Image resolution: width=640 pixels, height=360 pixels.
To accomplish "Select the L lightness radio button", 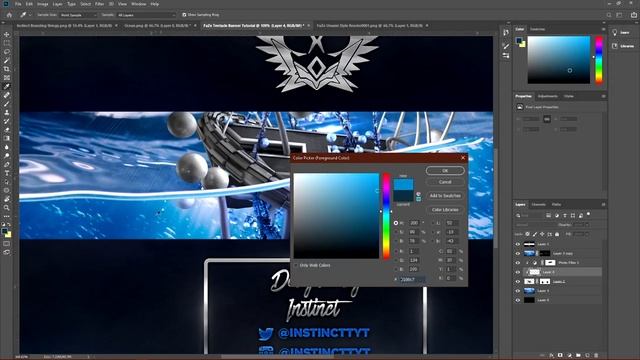I will [433, 223].
